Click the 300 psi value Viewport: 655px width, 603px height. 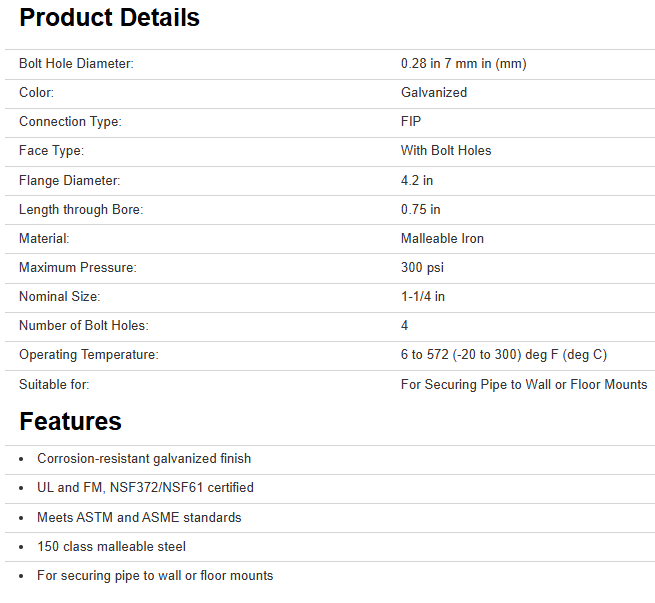422,268
